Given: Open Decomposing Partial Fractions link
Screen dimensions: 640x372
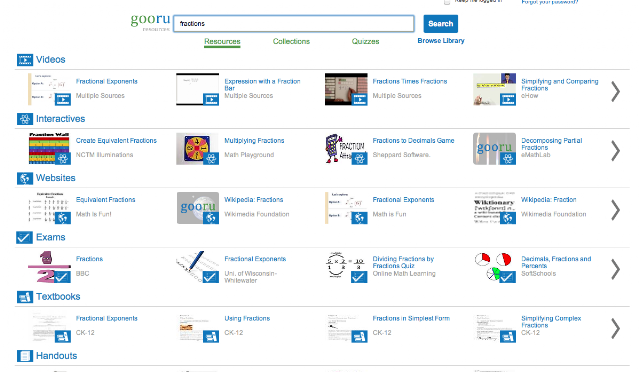Looking at the screenshot, I should (551, 144).
